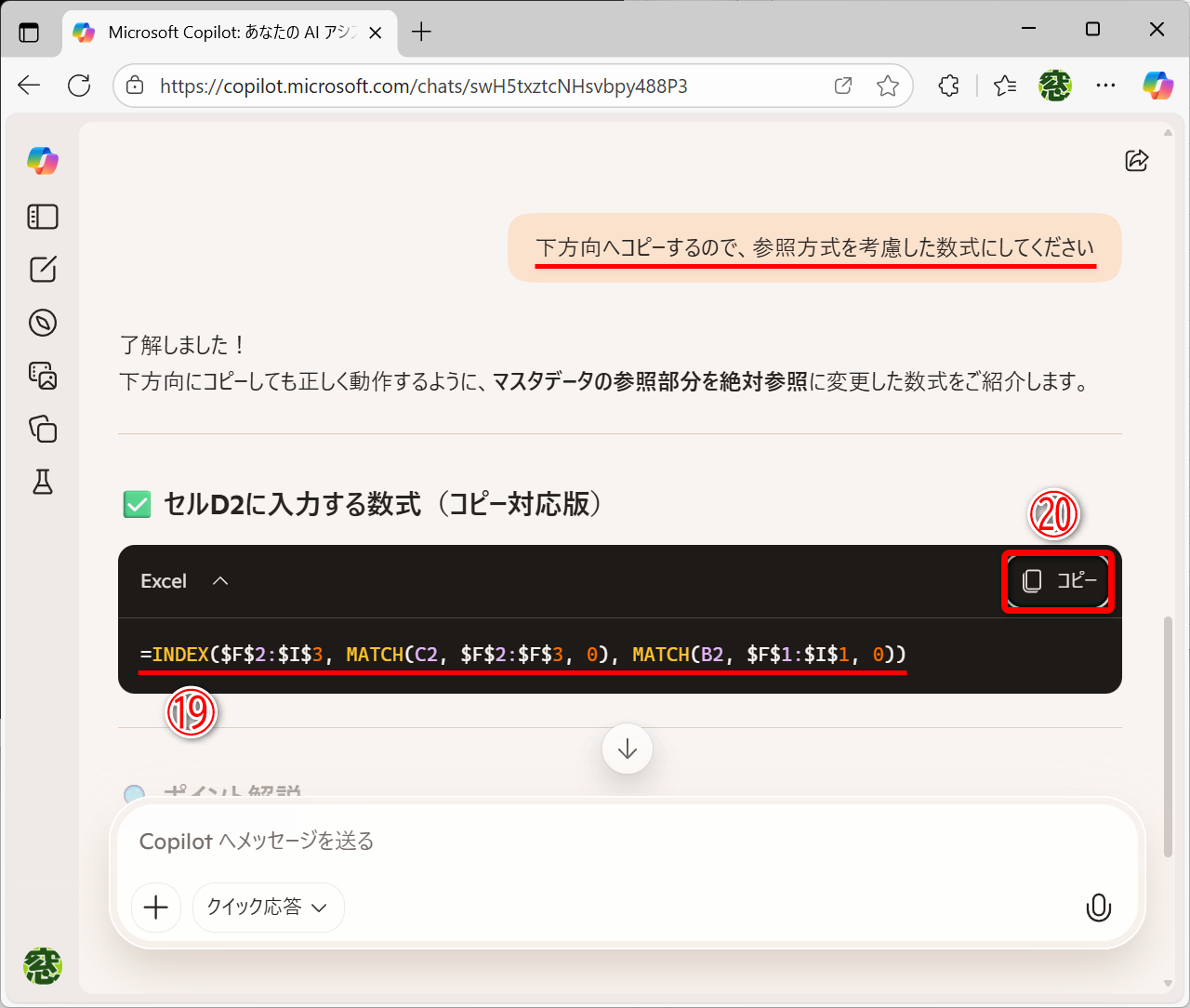1190x1008 pixels.
Task: Click the scroll-down arrow in the chat
Action: pyautogui.click(x=627, y=749)
